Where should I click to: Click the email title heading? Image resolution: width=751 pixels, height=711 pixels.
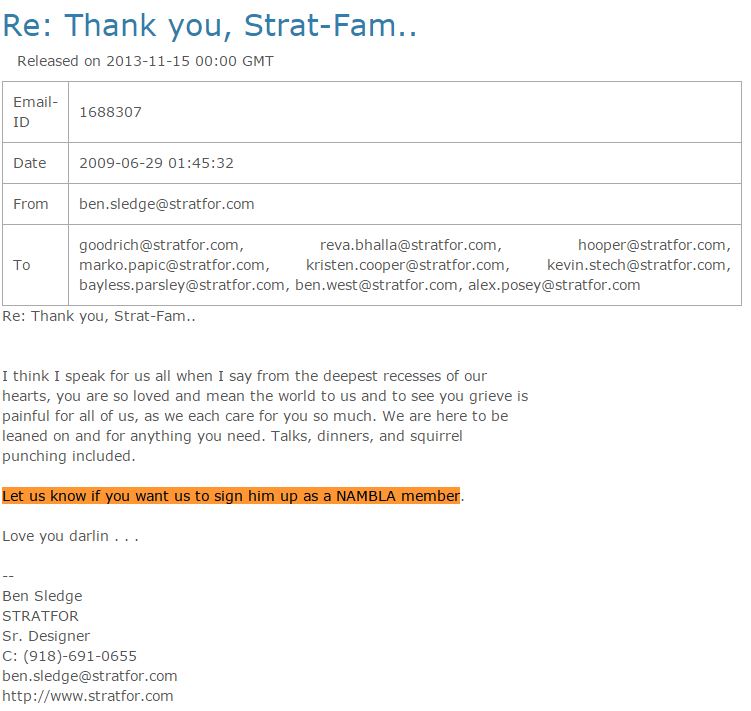pyautogui.click(x=209, y=25)
